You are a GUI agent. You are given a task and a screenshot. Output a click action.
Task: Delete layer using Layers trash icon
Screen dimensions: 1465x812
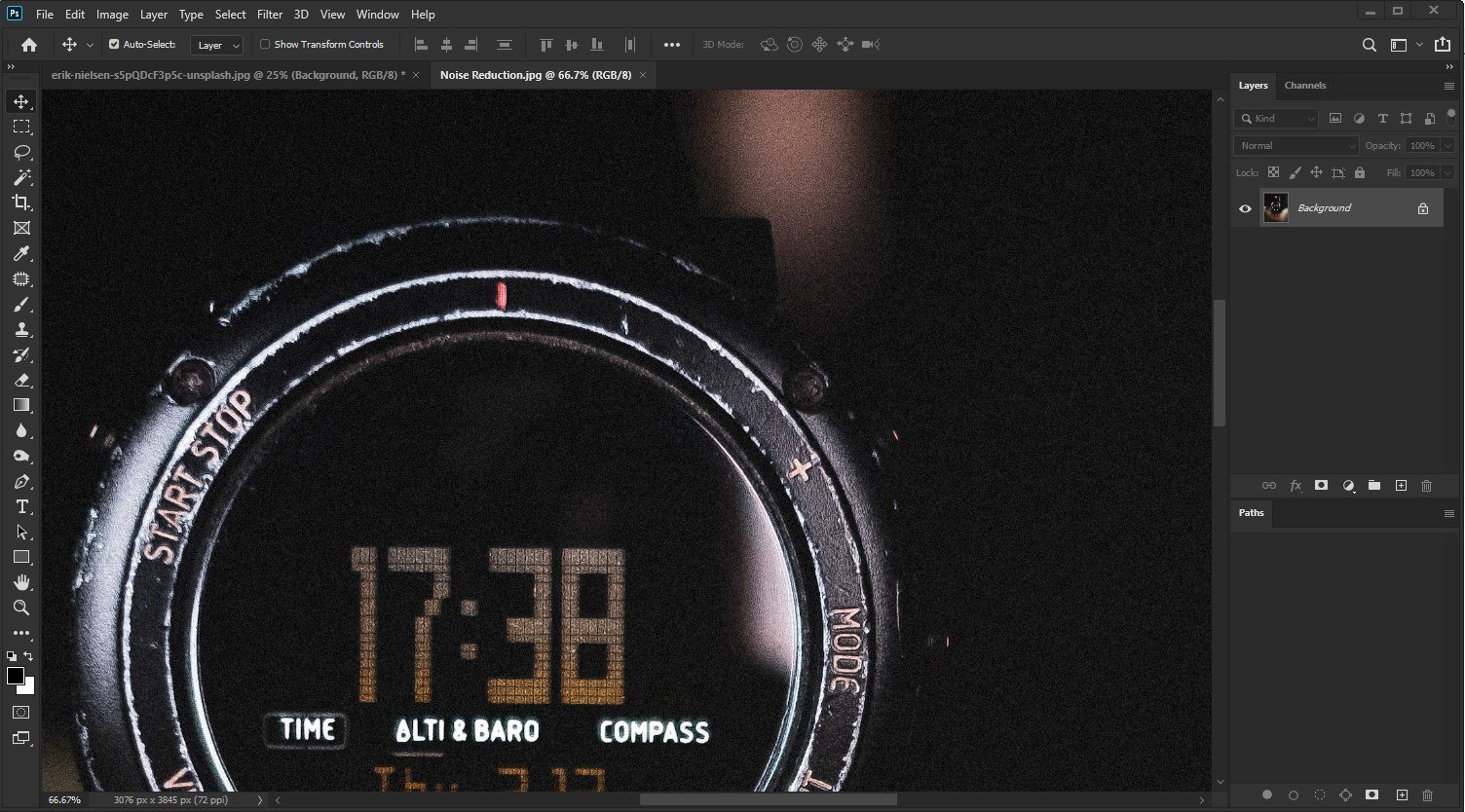[1427, 485]
